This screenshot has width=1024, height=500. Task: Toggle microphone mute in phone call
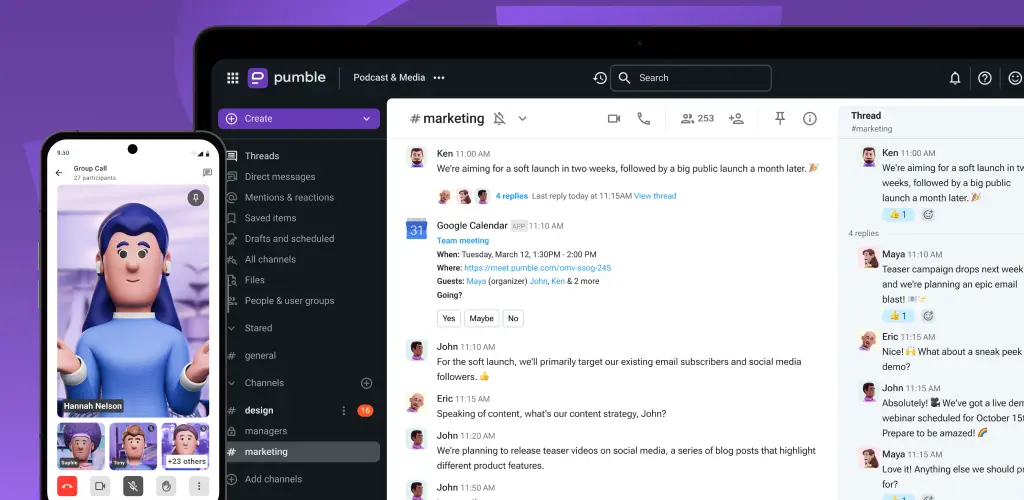pos(133,486)
